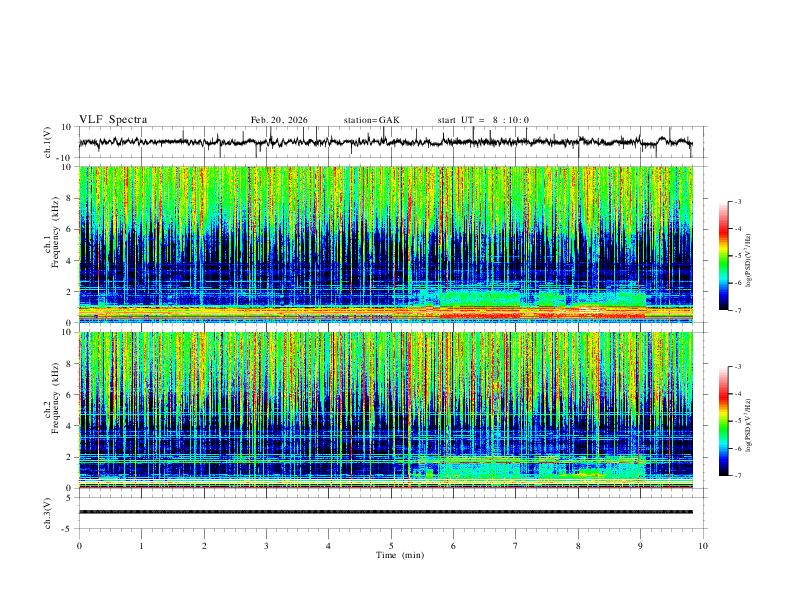Click the ch.1(V) axis label
The height and width of the screenshot is (612, 792).
click(x=48, y=142)
